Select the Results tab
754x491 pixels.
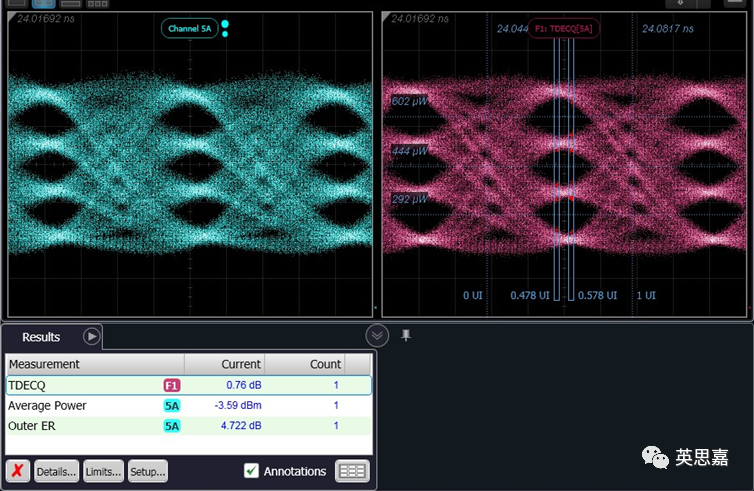(x=41, y=337)
